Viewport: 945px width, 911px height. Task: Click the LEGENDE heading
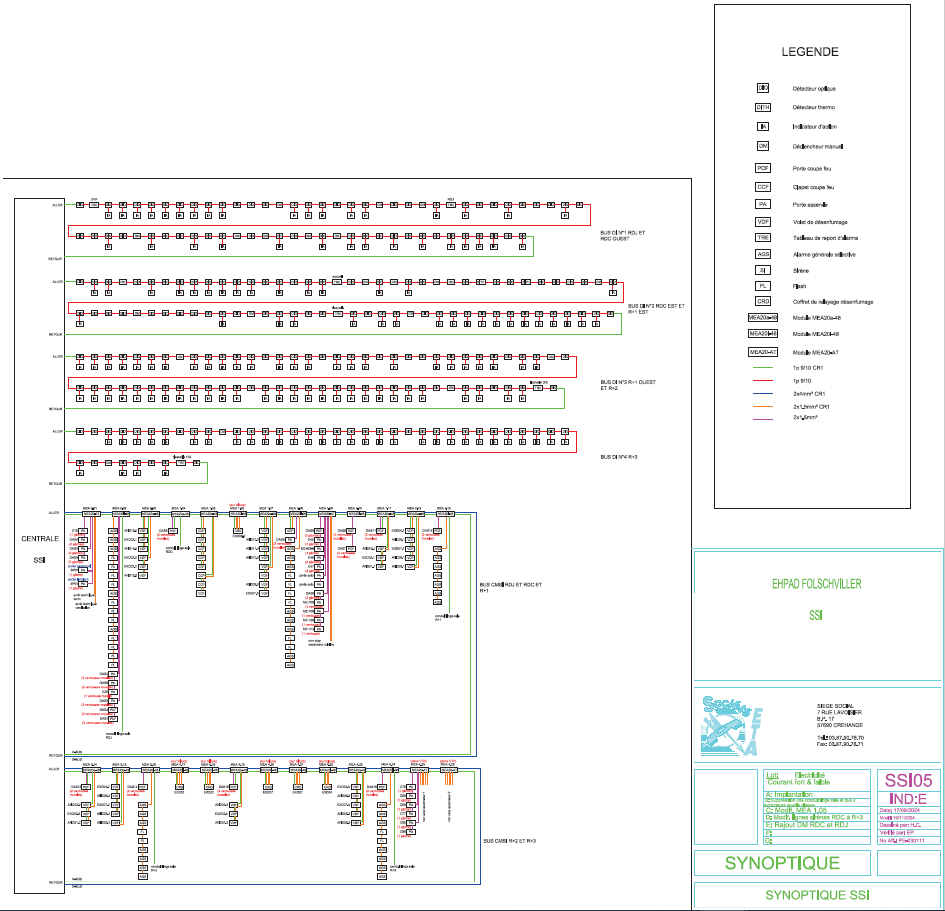click(810, 52)
